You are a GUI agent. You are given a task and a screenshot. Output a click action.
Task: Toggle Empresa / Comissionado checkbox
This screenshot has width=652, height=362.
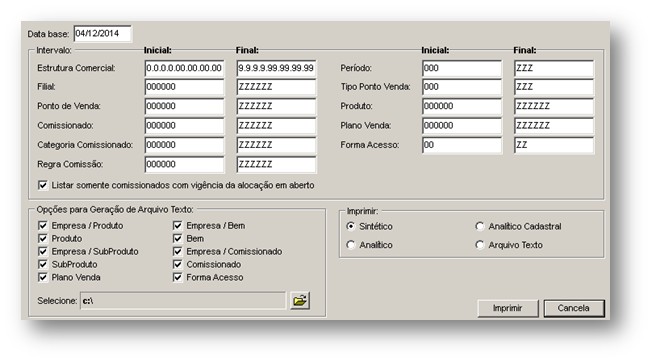click(x=178, y=251)
